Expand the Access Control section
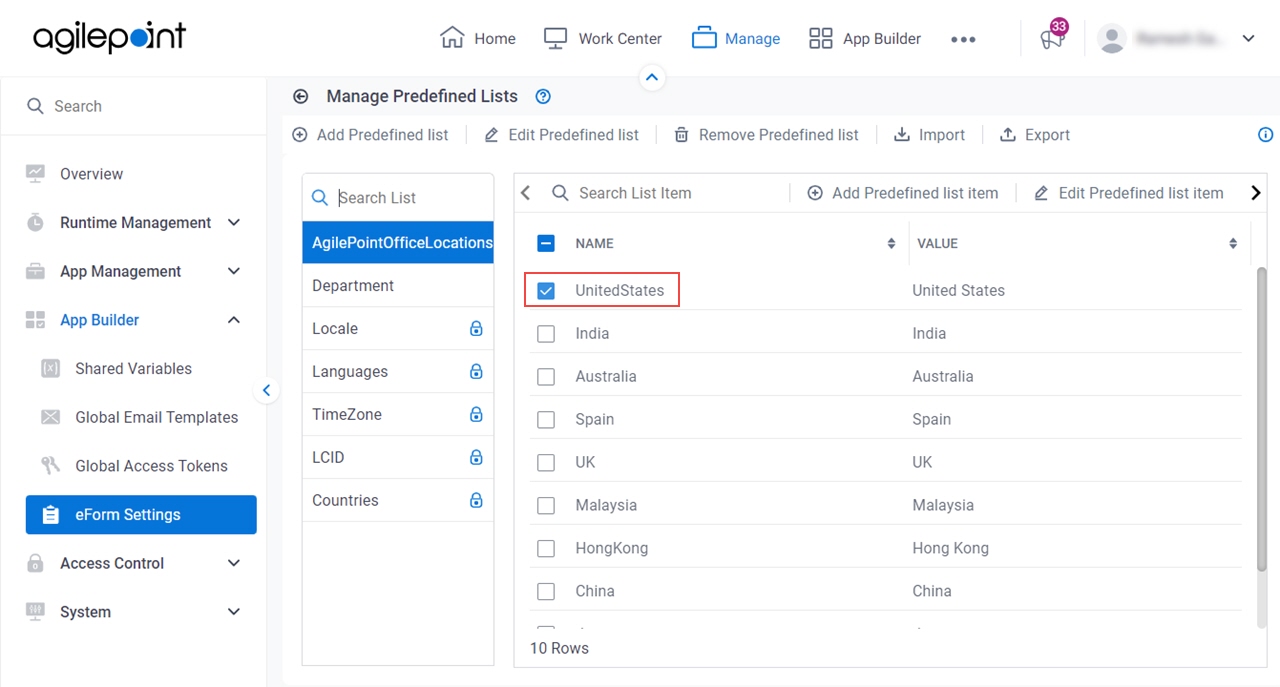This screenshot has width=1280, height=687. [x=234, y=563]
